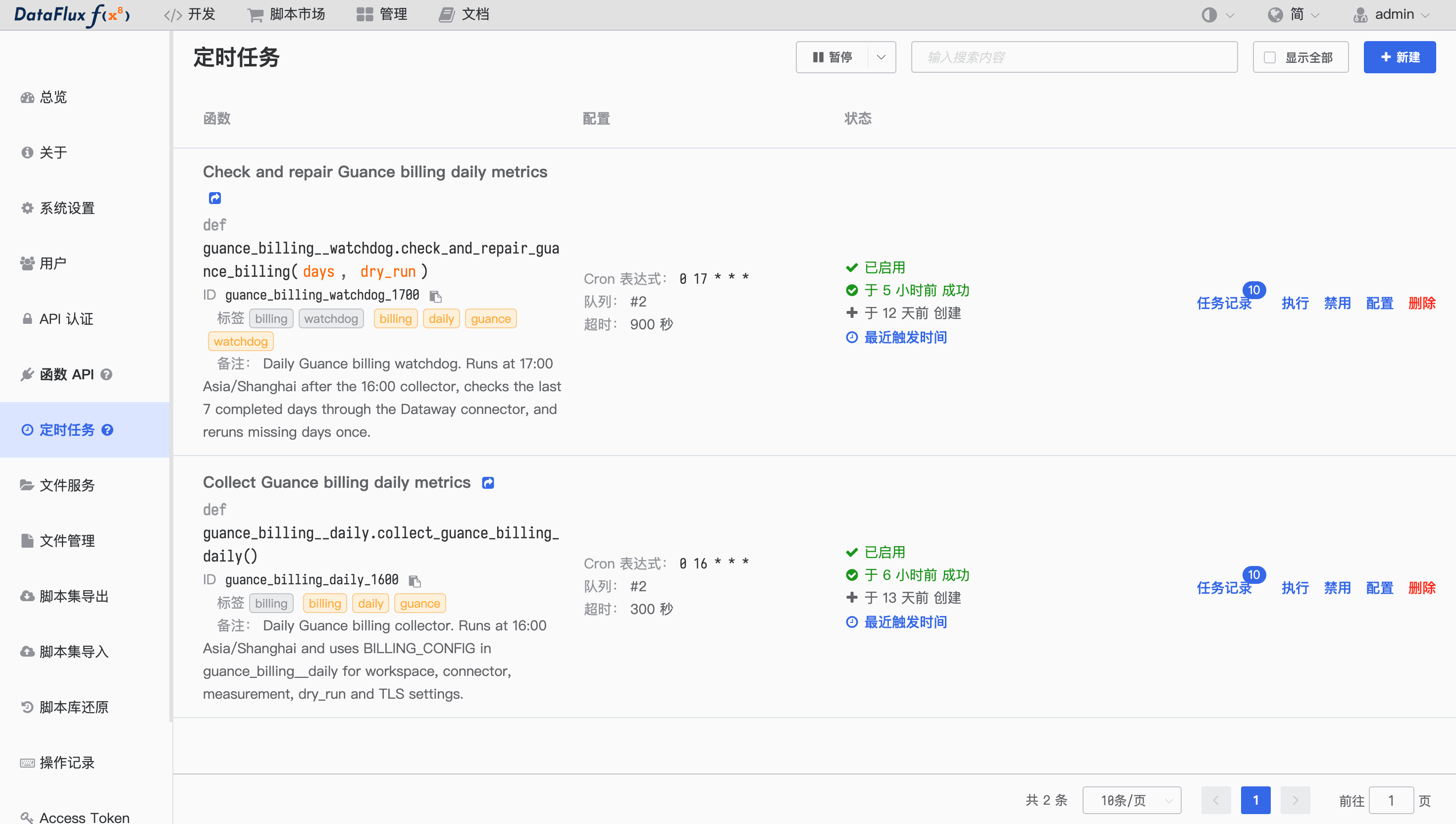Click 任务记录 for Collect Guance billing task
The width and height of the screenshot is (1456, 824).
tap(1224, 588)
